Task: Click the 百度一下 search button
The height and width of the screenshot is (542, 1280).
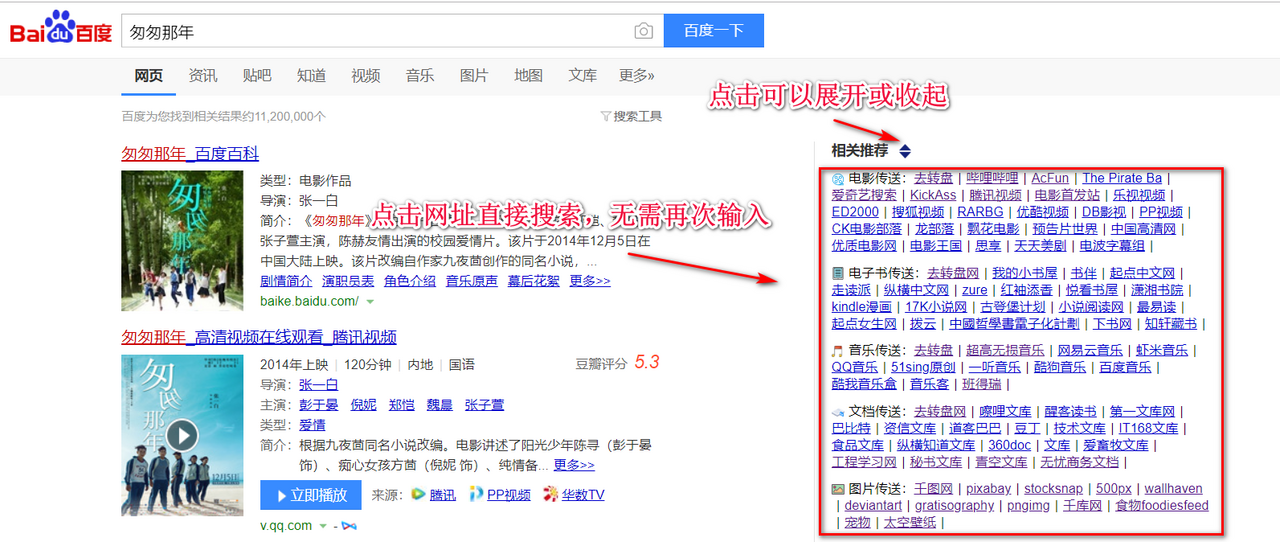Action: point(714,31)
